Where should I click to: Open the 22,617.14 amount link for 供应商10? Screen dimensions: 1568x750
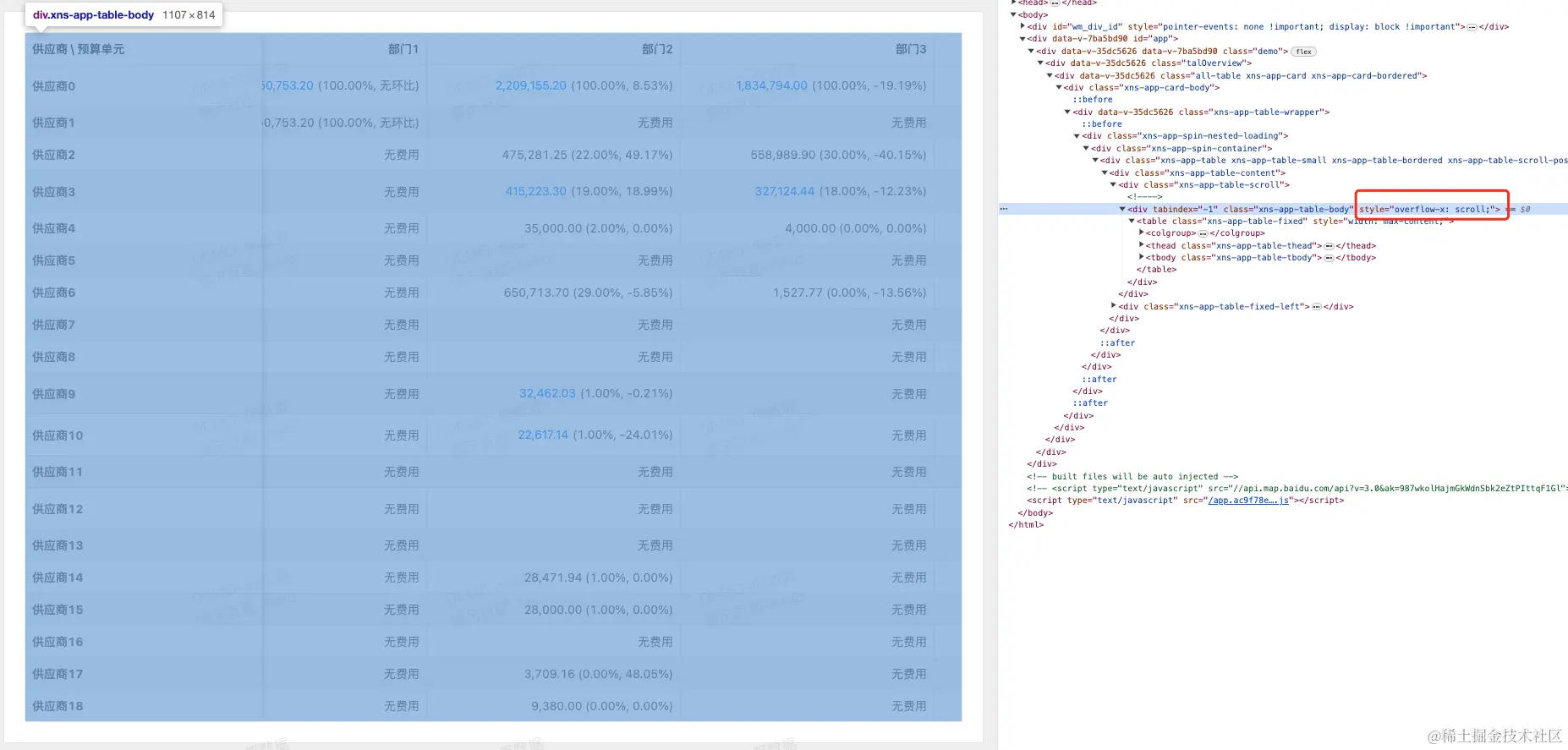[543, 435]
